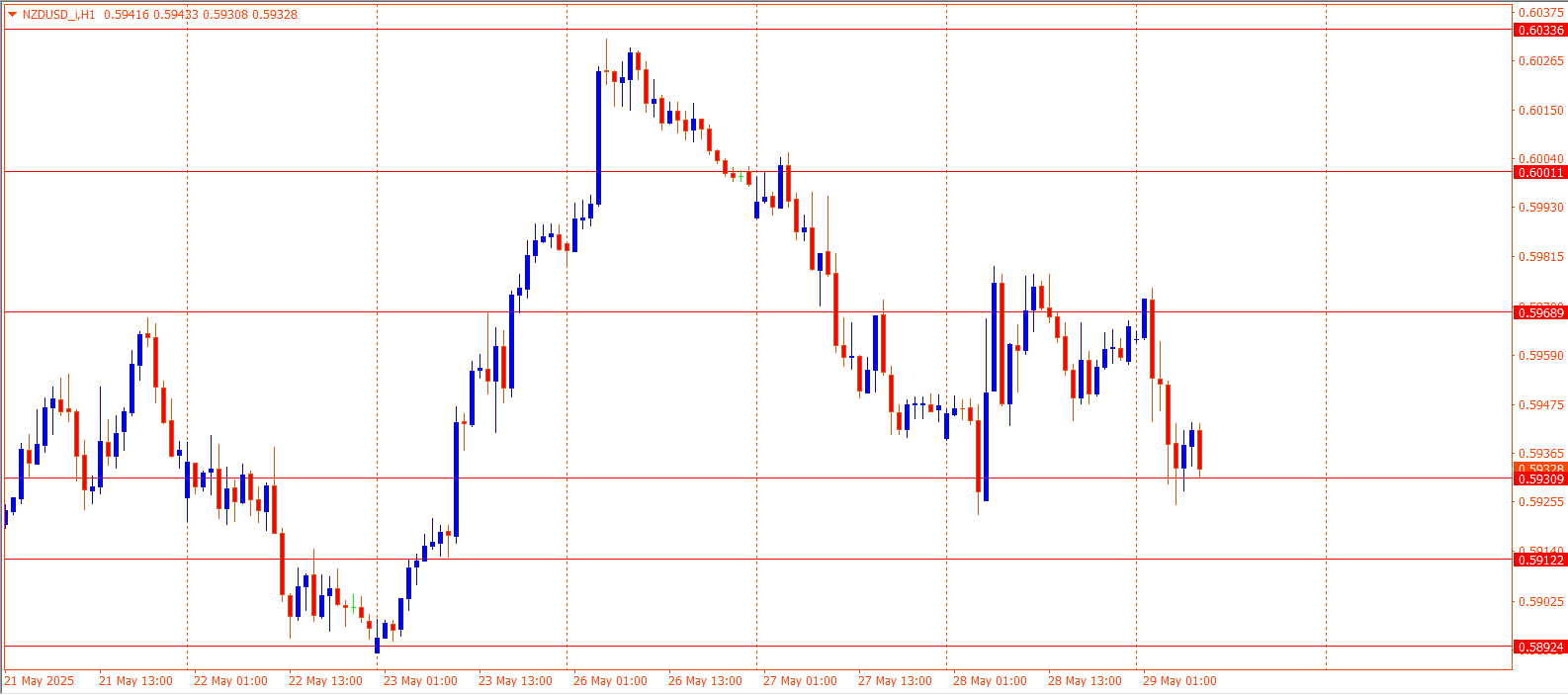Click the 26 May 13:00 time label
Viewport: 1568px width, 695px height.
pyautogui.click(x=705, y=681)
